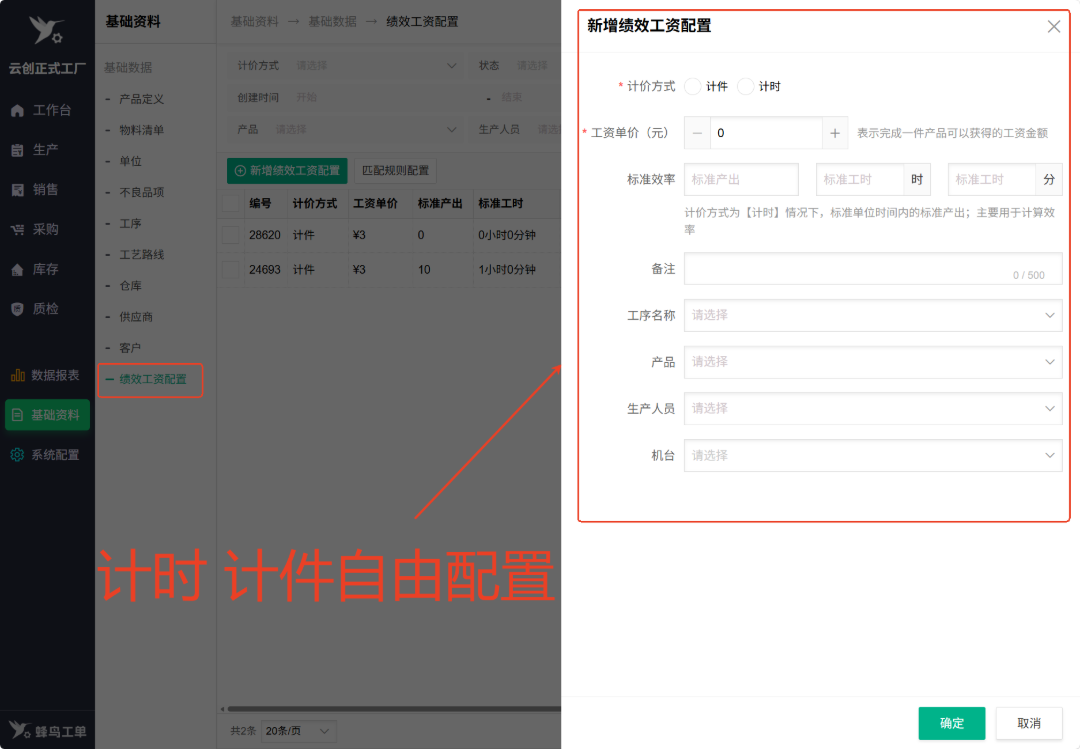This screenshot has height=749, width=1080.
Task: Click the 创建时间 开始 date field
Action: 386,98
